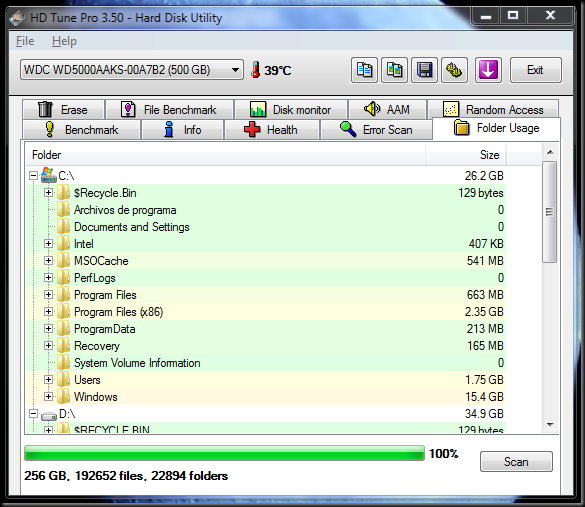585x507 pixels.
Task: Expand the Users folder node
Action: 48,379
